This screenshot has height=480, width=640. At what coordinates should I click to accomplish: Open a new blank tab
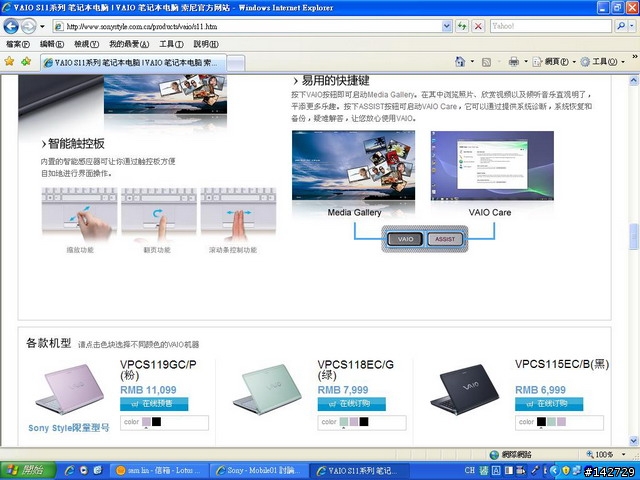[x=236, y=63]
